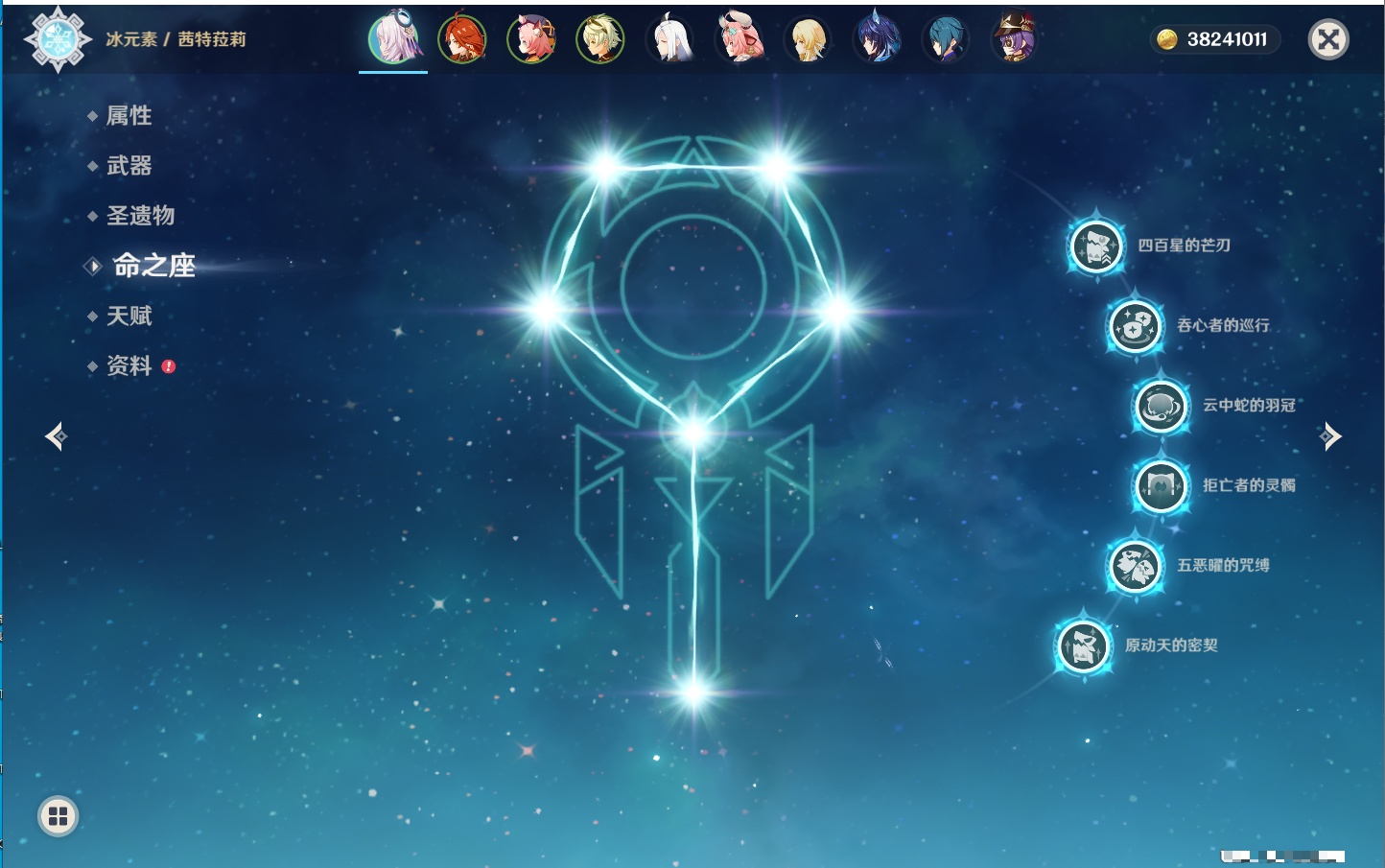Open constellation 拒亡者的灵髑 icon
The width and height of the screenshot is (1385, 868).
(x=1162, y=486)
